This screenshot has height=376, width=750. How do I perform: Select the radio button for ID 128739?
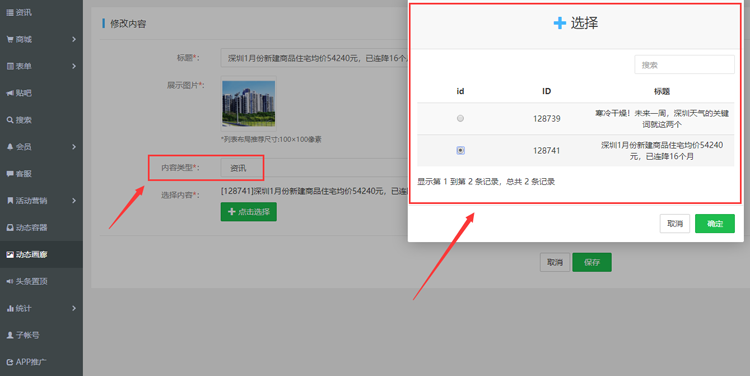tap(460, 118)
